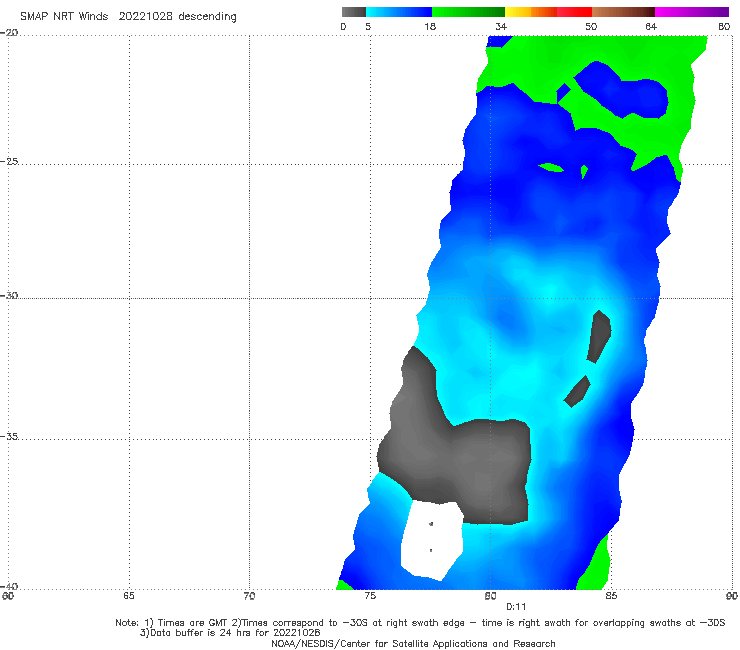Select the red segment of the color bar
The image size is (740, 650).
574,12
